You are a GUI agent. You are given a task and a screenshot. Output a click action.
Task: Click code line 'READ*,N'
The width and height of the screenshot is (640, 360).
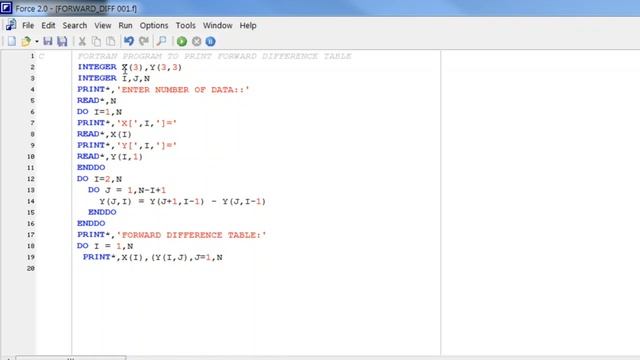coord(97,100)
